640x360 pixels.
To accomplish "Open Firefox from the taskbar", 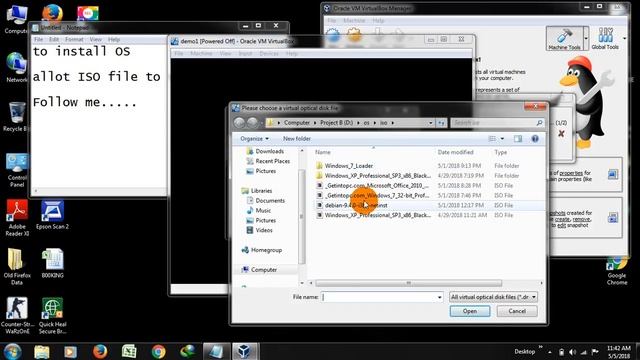I will pos(100,351).
